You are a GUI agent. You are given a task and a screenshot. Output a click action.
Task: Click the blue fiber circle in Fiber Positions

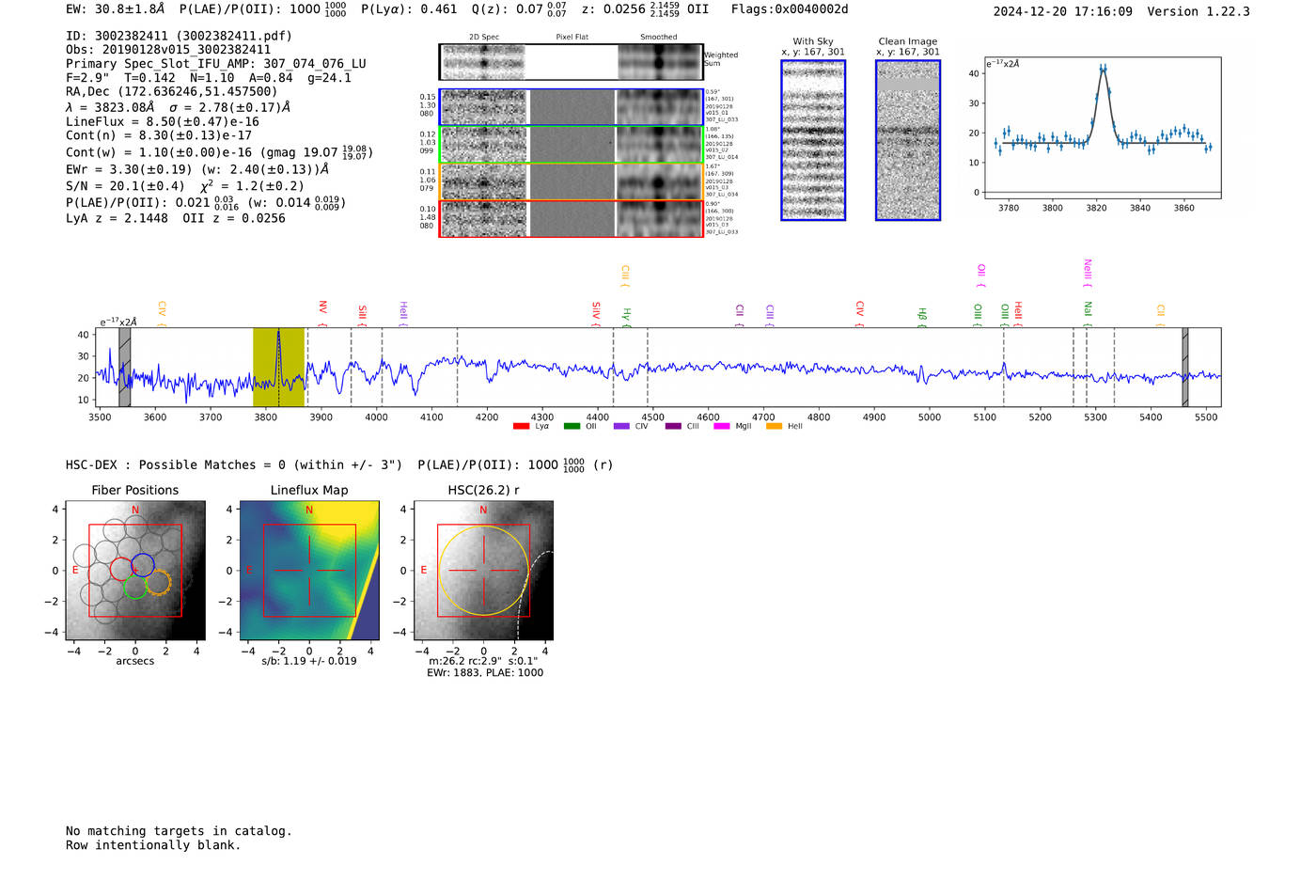pyautogui.click(x=143, y=566)
